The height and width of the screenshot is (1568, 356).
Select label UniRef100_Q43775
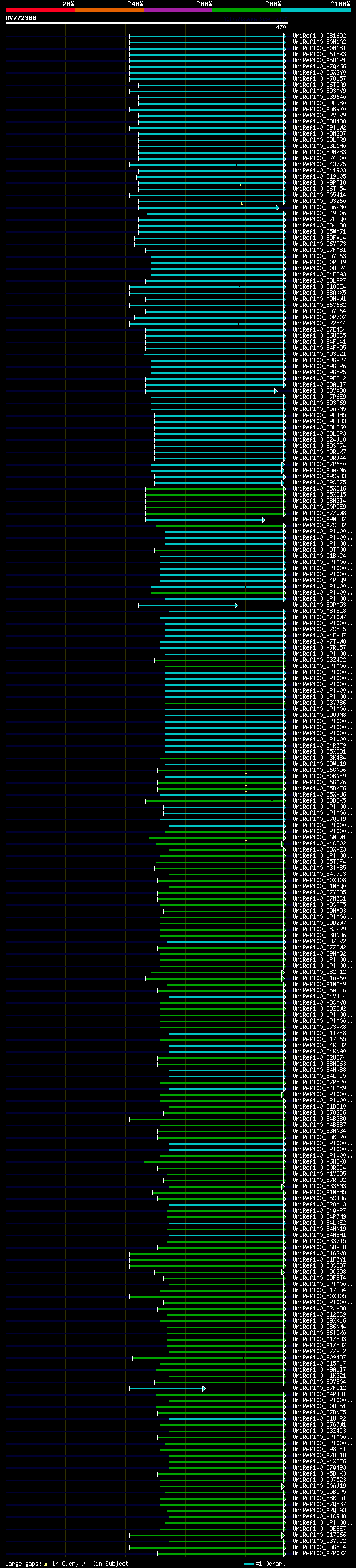(x=319, y=164)
